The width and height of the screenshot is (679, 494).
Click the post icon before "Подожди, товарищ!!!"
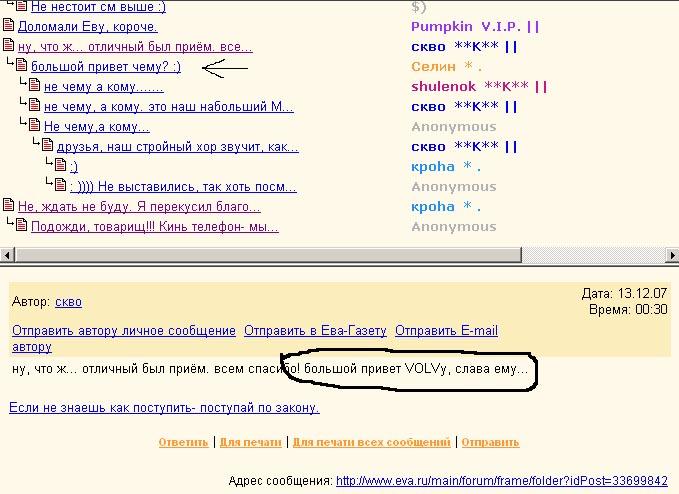[x=22, y=227]
